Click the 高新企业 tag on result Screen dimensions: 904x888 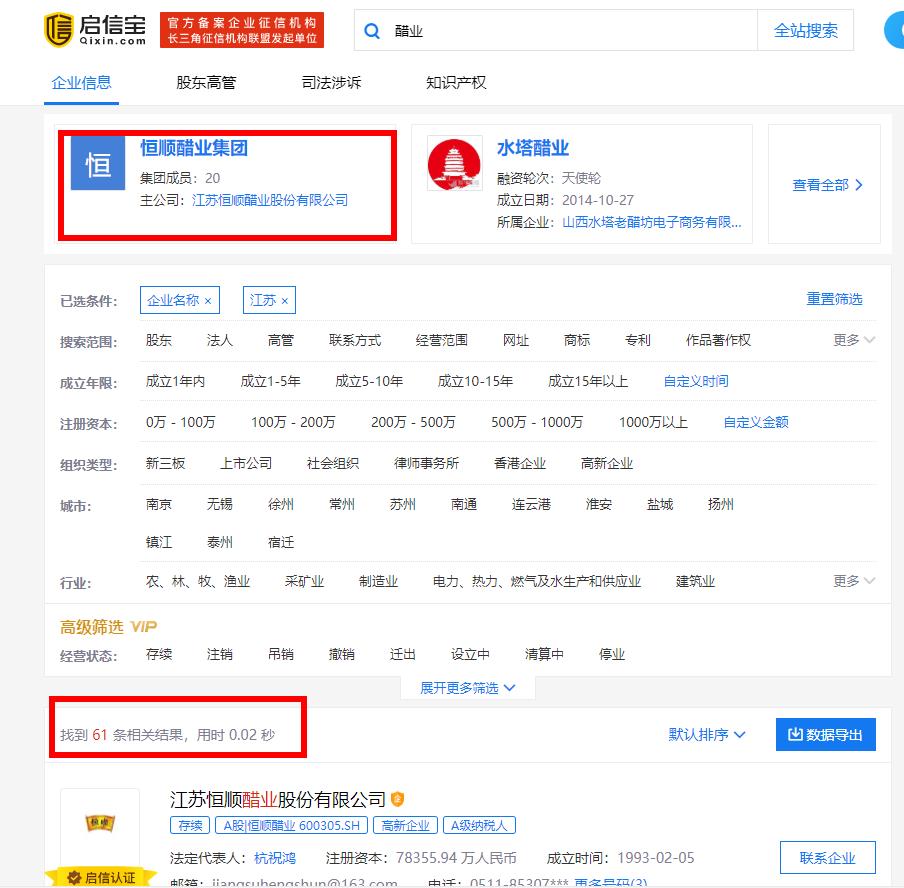click(x=405, y=825)
